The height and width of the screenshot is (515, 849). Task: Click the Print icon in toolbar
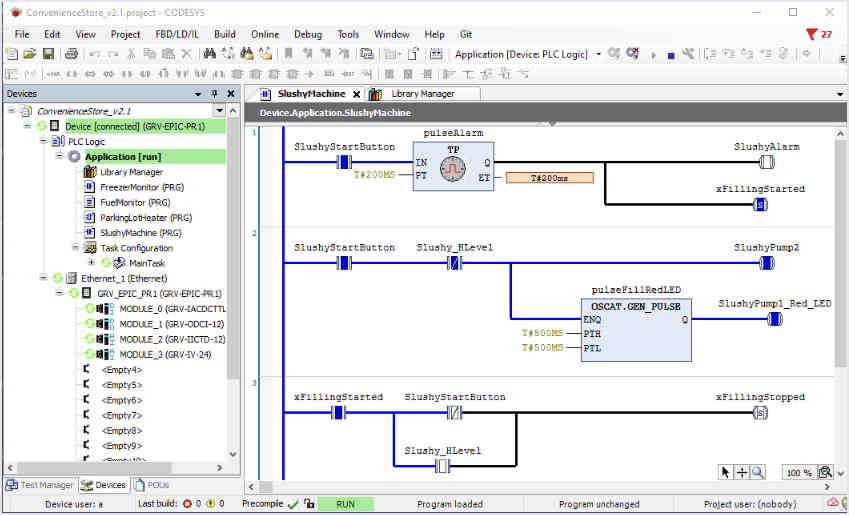coord(70,54)
